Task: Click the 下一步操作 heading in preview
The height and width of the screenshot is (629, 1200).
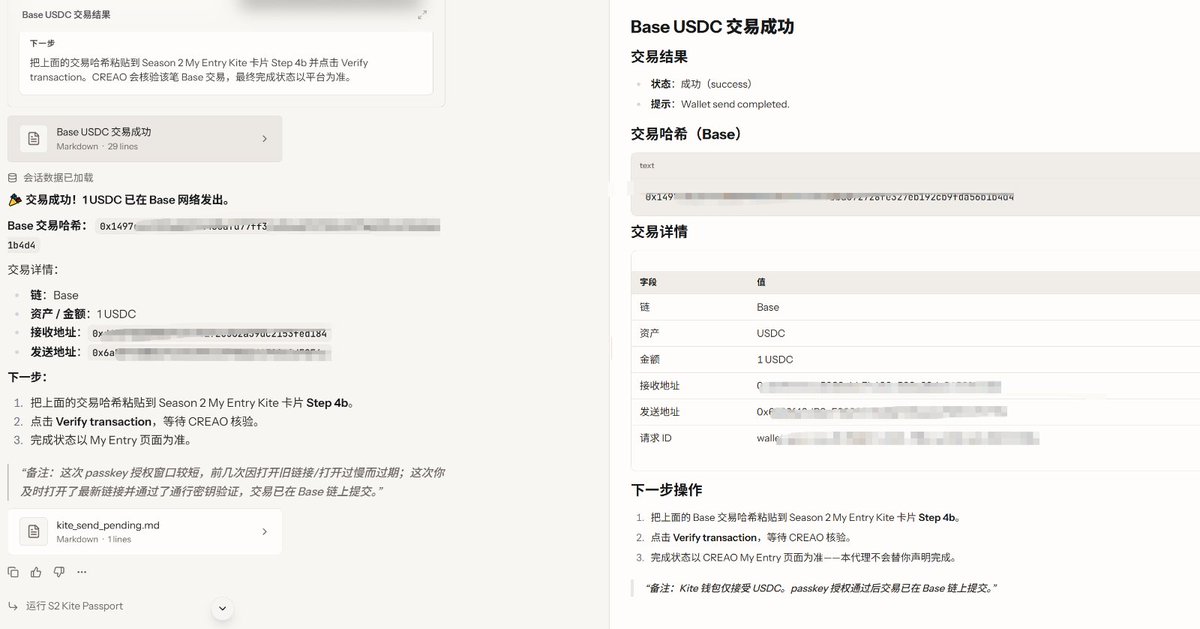Action: [666, 490]
